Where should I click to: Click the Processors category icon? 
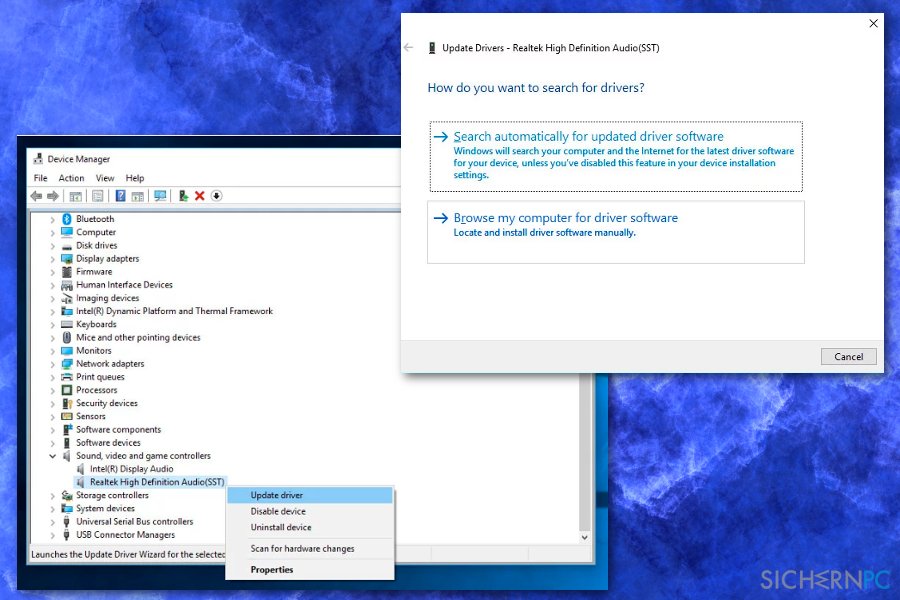(67, 390)
